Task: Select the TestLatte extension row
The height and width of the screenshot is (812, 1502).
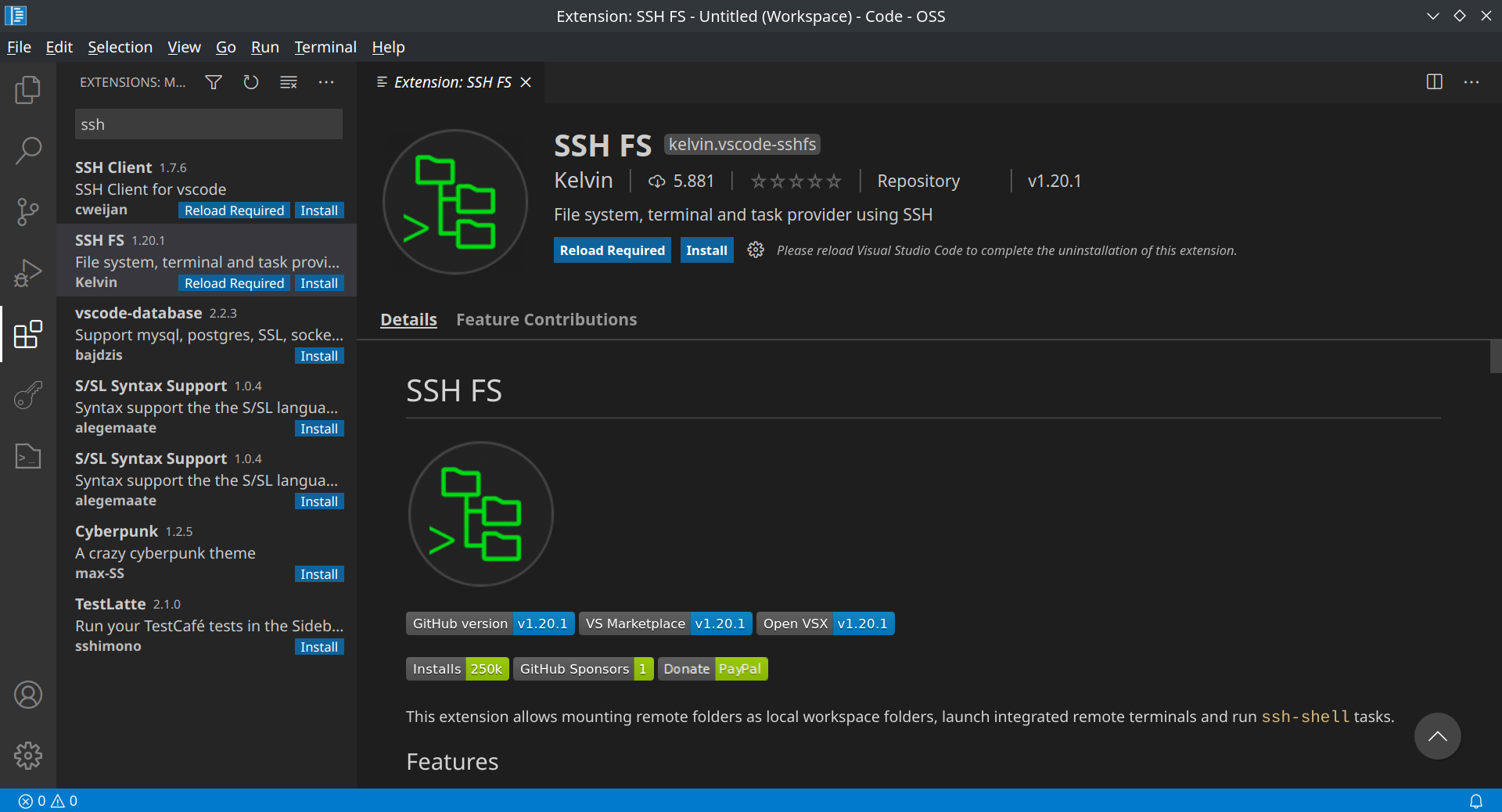Action: tap(207, 624)
